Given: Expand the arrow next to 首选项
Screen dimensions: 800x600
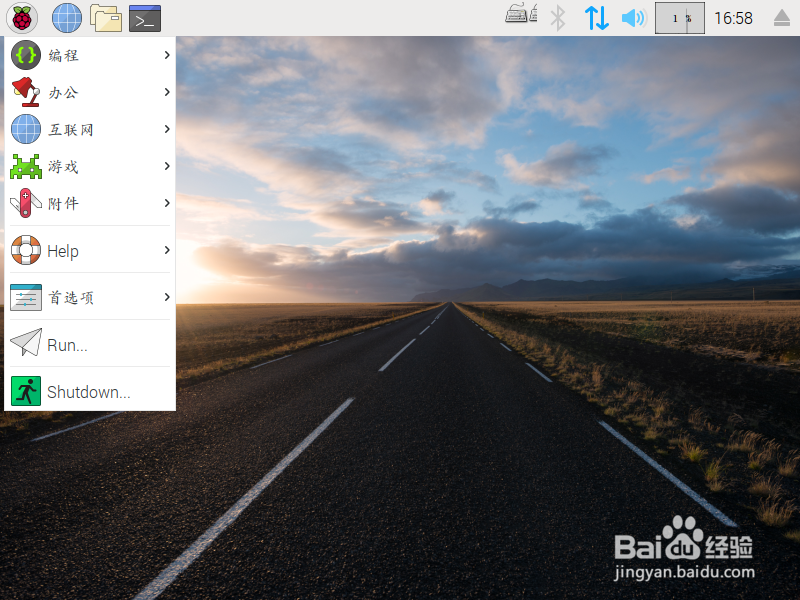Looking at the screenshot, I should (x=167, y=297).
